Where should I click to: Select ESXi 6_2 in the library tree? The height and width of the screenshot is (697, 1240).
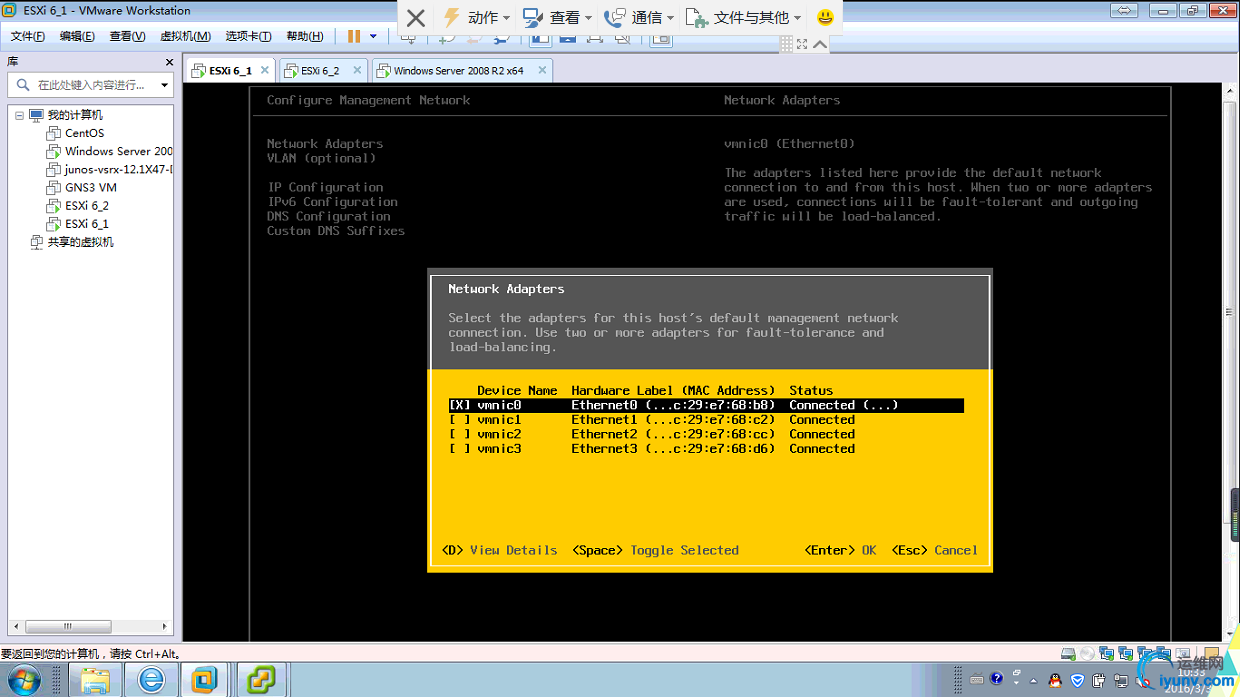[x=87, y=205]
